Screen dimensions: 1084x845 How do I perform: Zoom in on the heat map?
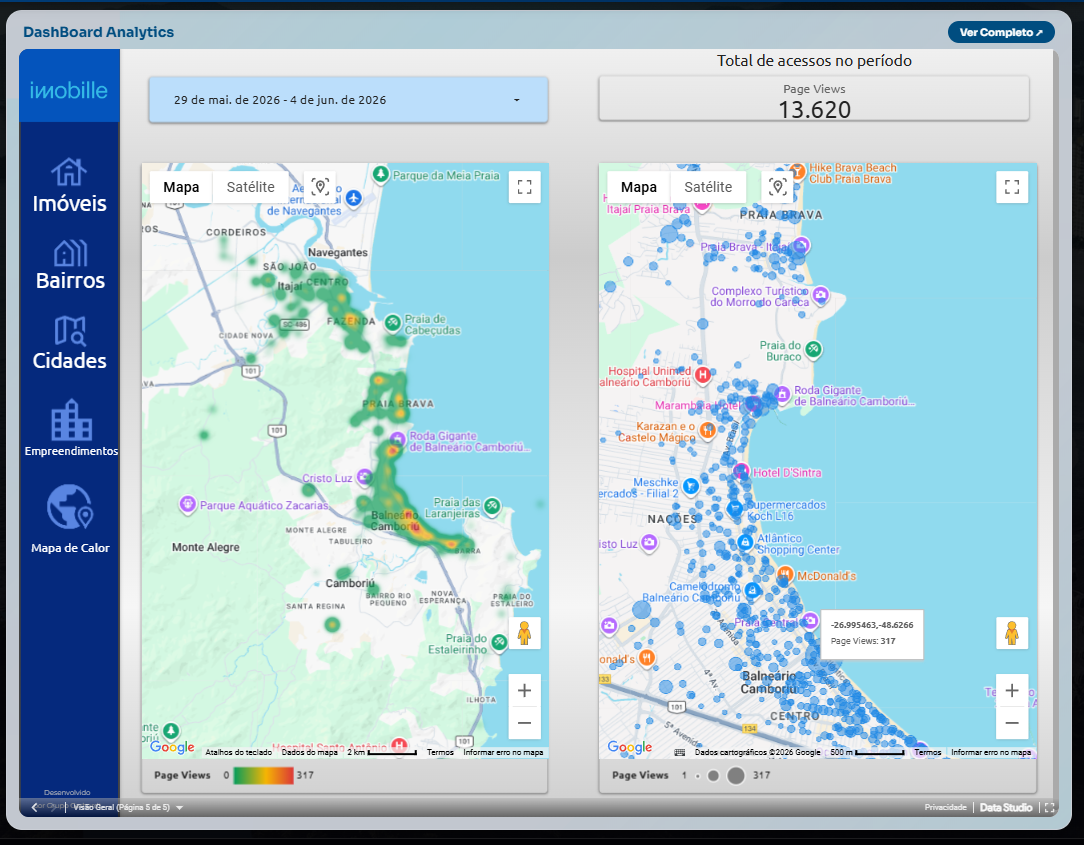(524, 690)
